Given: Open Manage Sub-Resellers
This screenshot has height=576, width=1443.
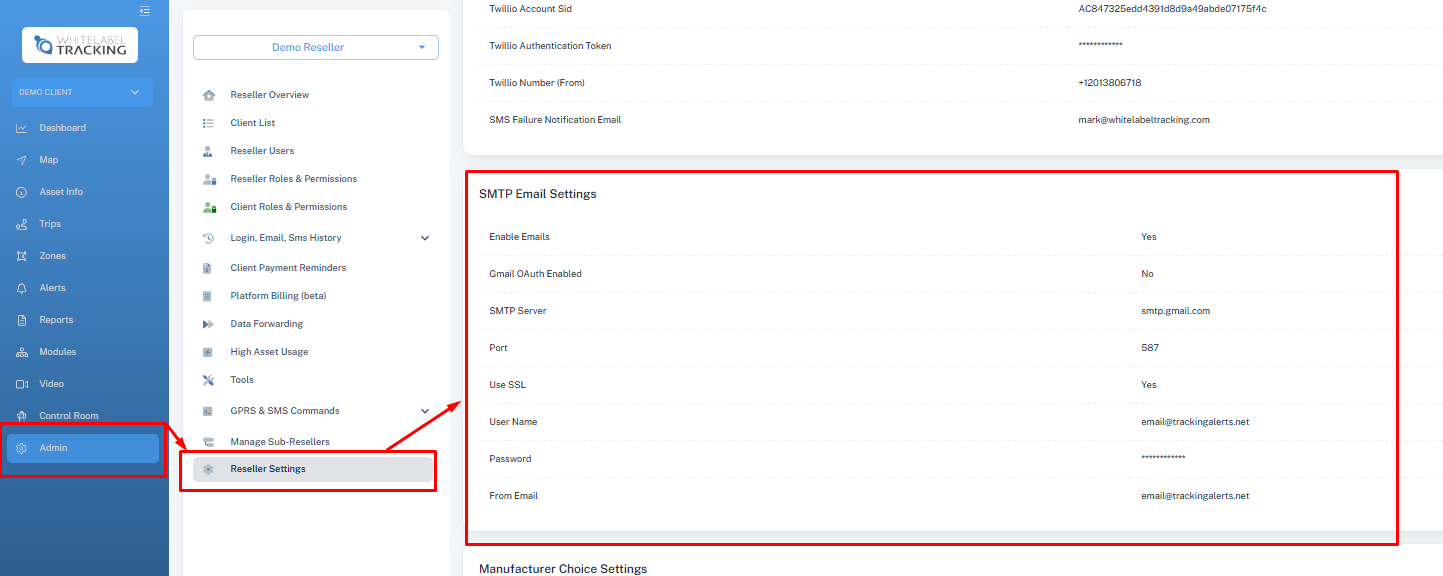Looking at the screenshot, I should coord(280,442).
